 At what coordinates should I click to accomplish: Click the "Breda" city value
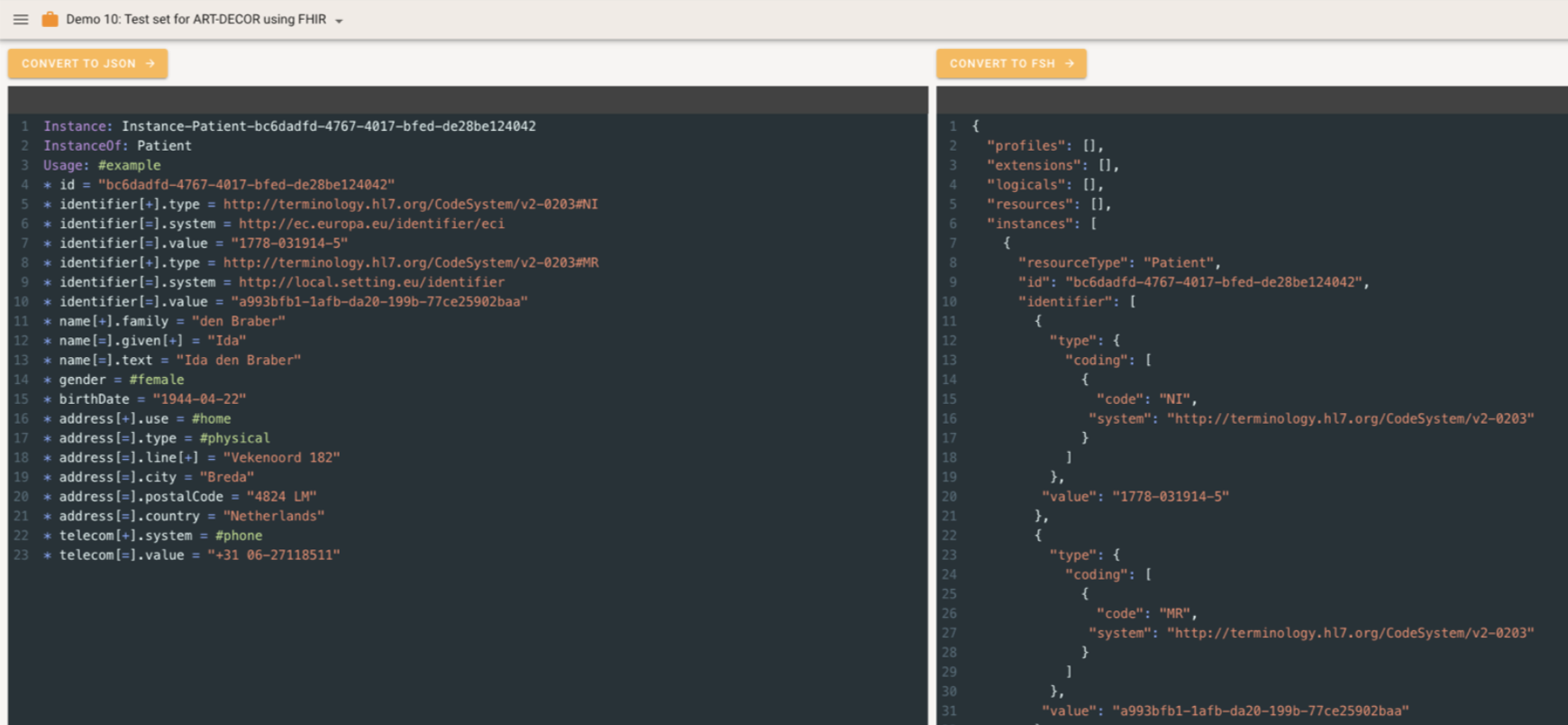tap(226, 477)
